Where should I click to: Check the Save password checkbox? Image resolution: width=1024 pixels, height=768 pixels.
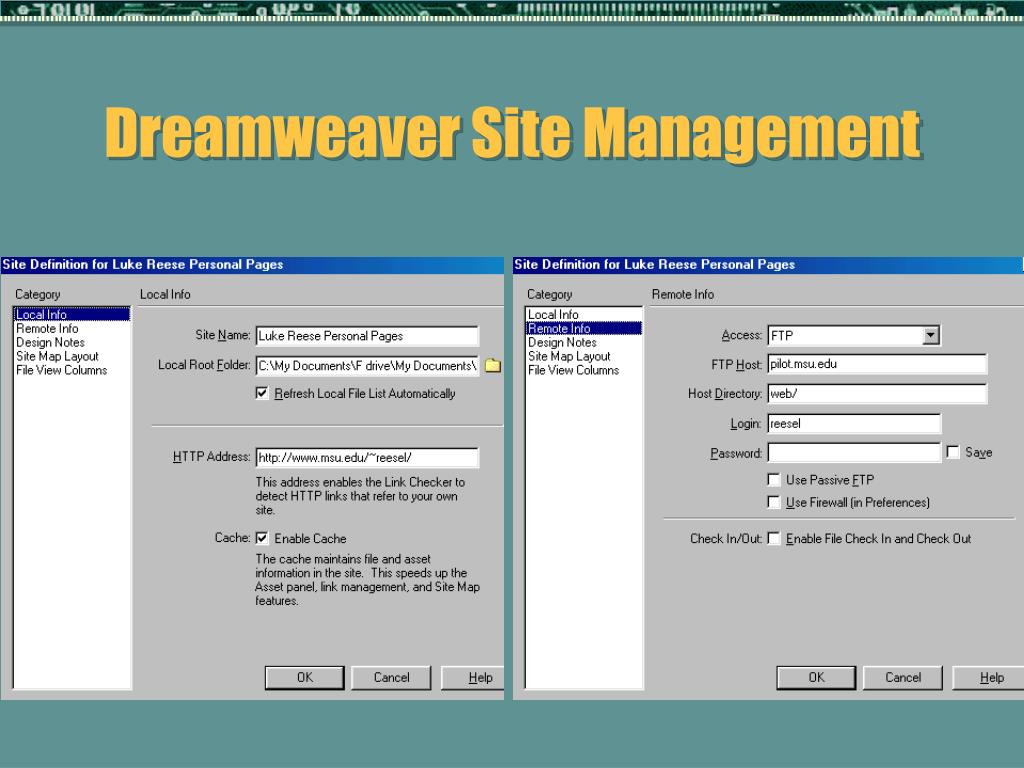pyautogui.click(x=953, y=452)
